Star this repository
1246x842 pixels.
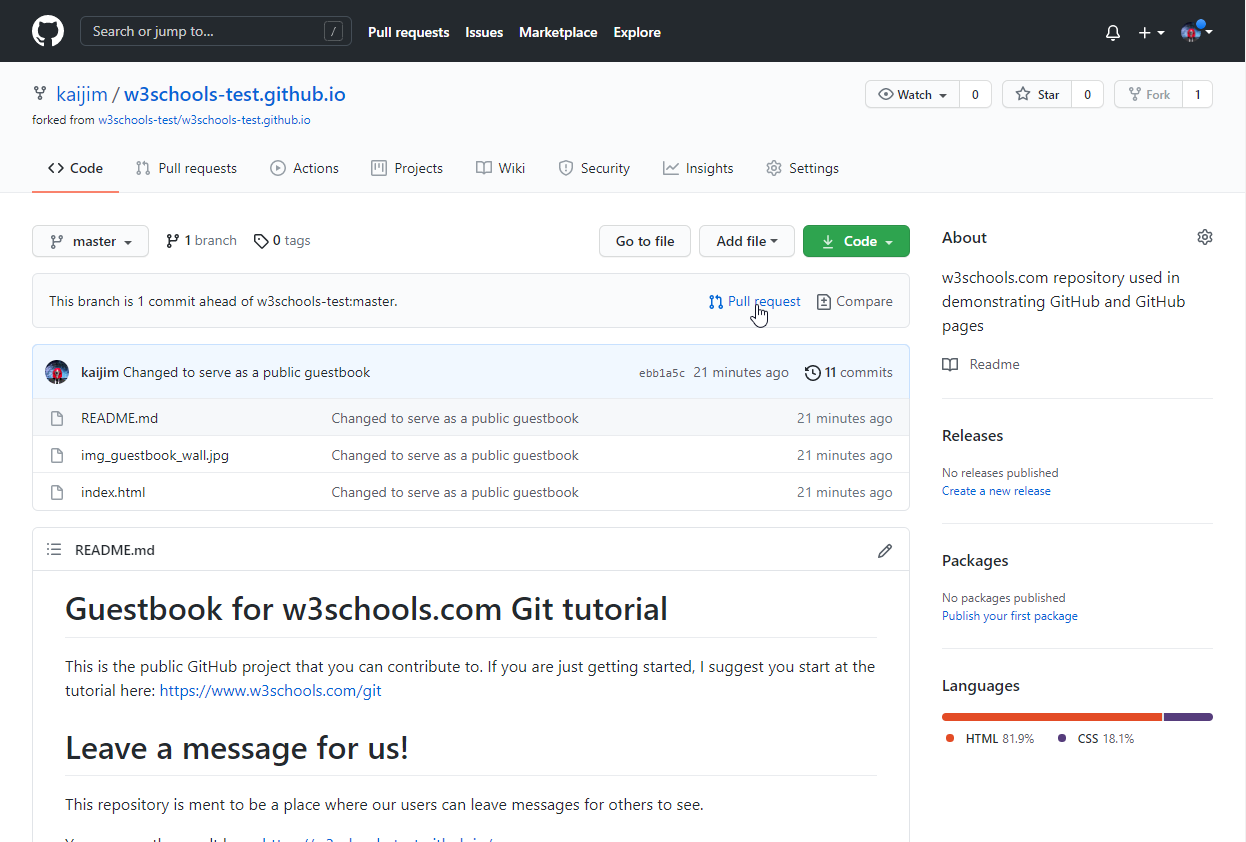(1038, 94)
